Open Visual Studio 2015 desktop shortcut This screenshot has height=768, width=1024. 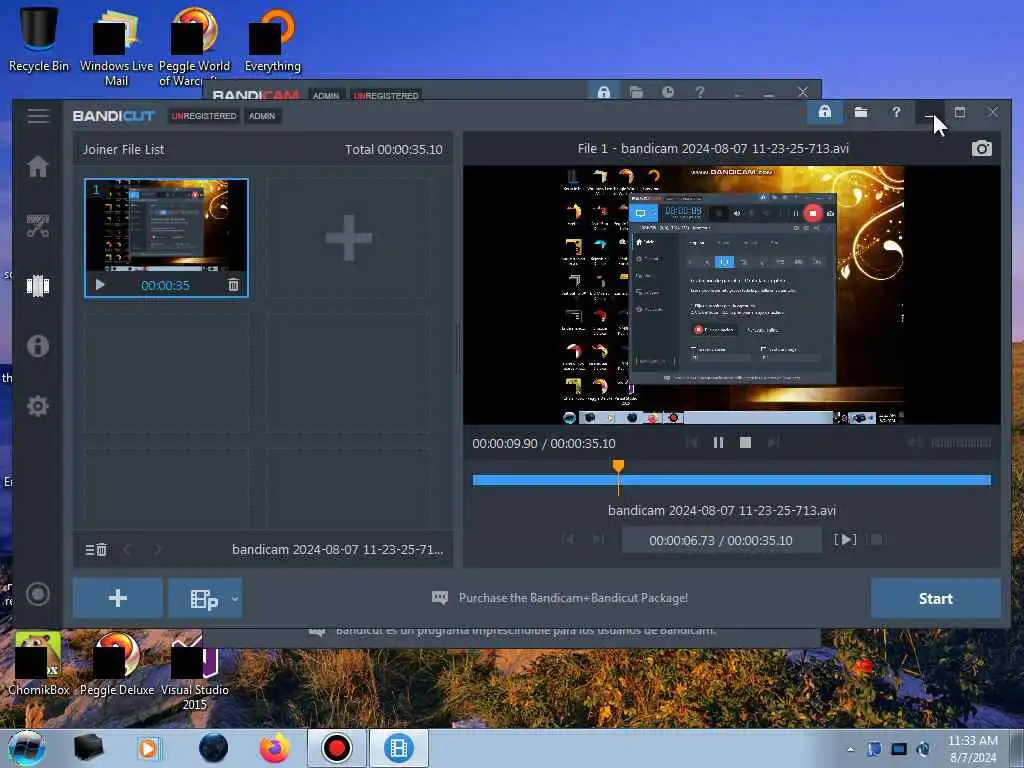click(195, 671)
